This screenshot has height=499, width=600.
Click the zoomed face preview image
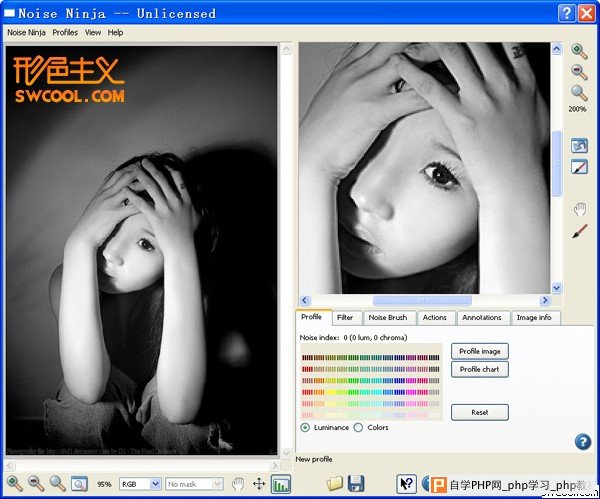(425, 168)
